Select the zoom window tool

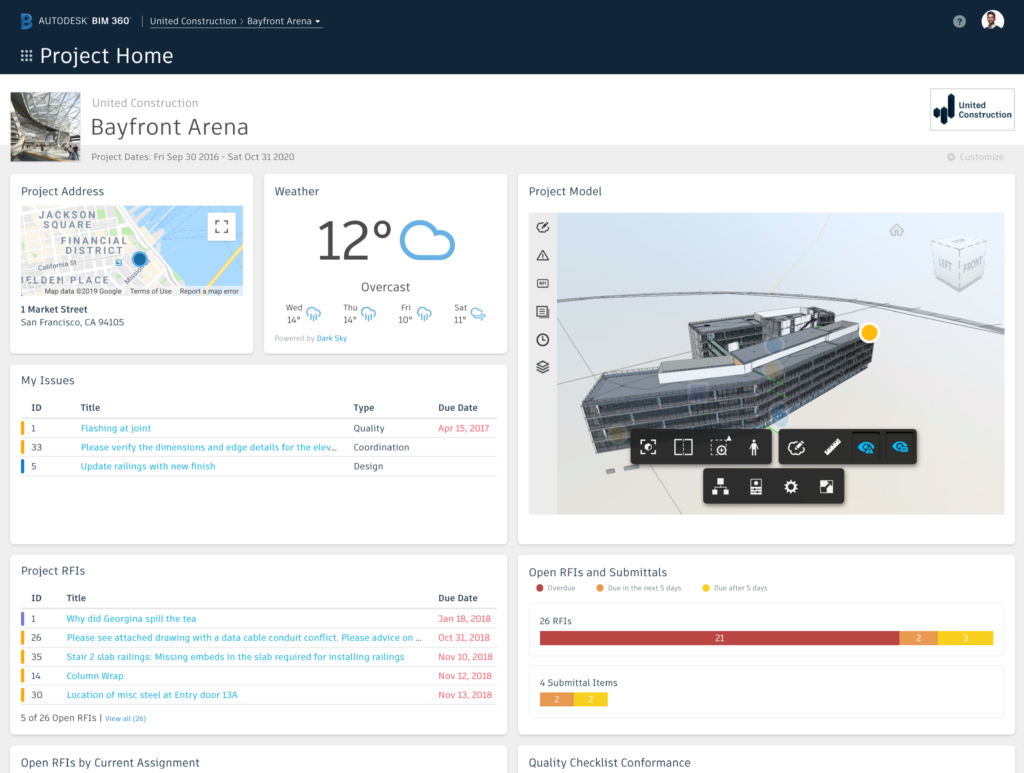[x=718, y=446]
